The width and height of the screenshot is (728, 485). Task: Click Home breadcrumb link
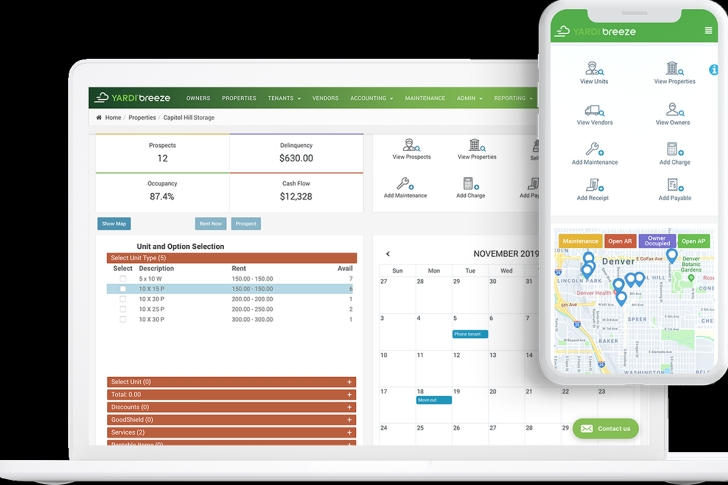pyautogui.click(x=113, y=117)
